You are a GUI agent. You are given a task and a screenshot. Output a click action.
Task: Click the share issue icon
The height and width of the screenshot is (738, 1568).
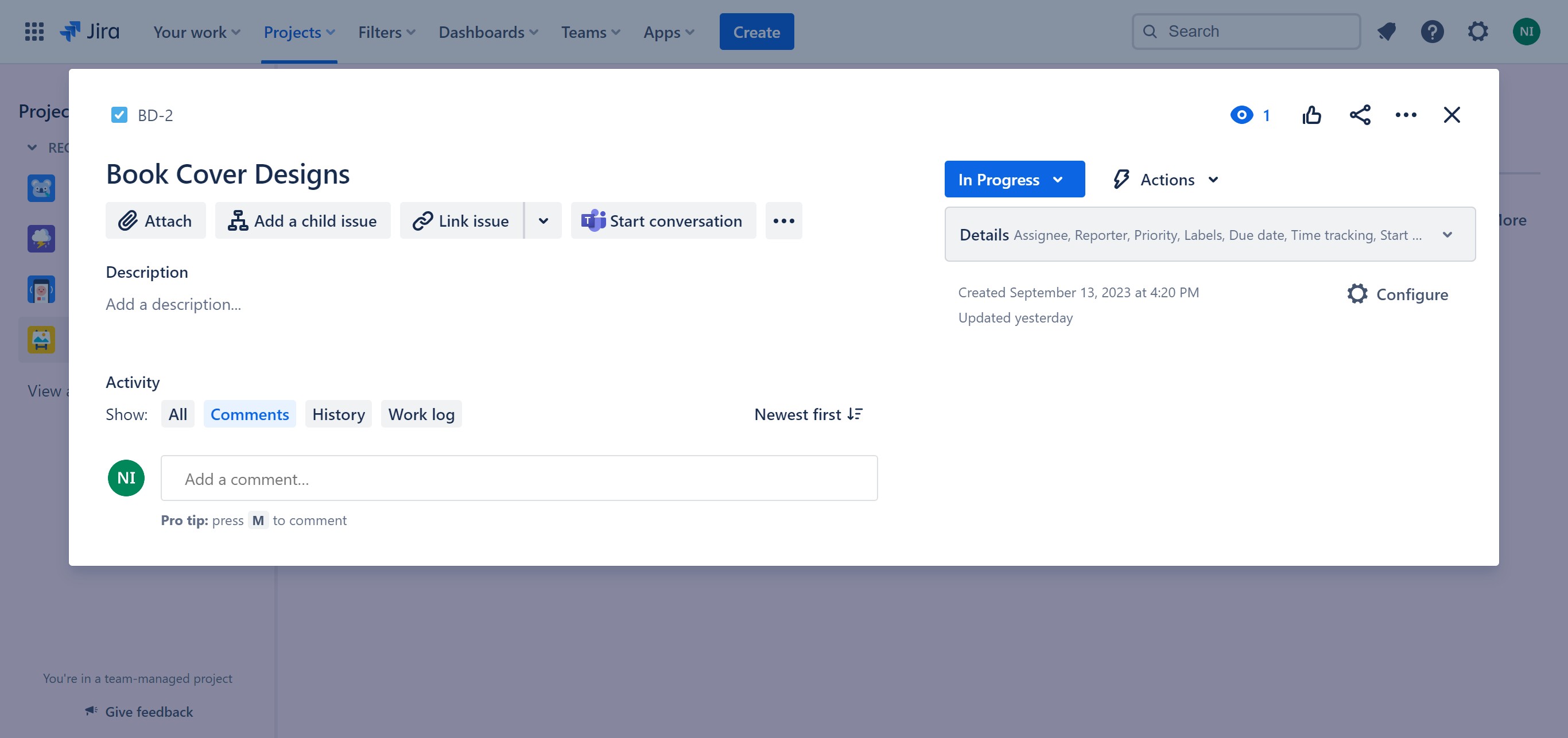1360,115
